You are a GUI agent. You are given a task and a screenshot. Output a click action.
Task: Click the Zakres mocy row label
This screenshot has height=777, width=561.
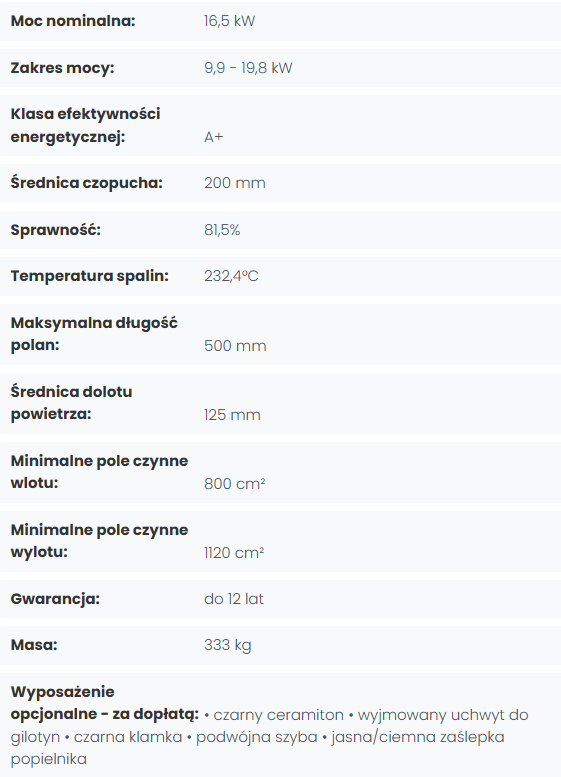(62, 67)
